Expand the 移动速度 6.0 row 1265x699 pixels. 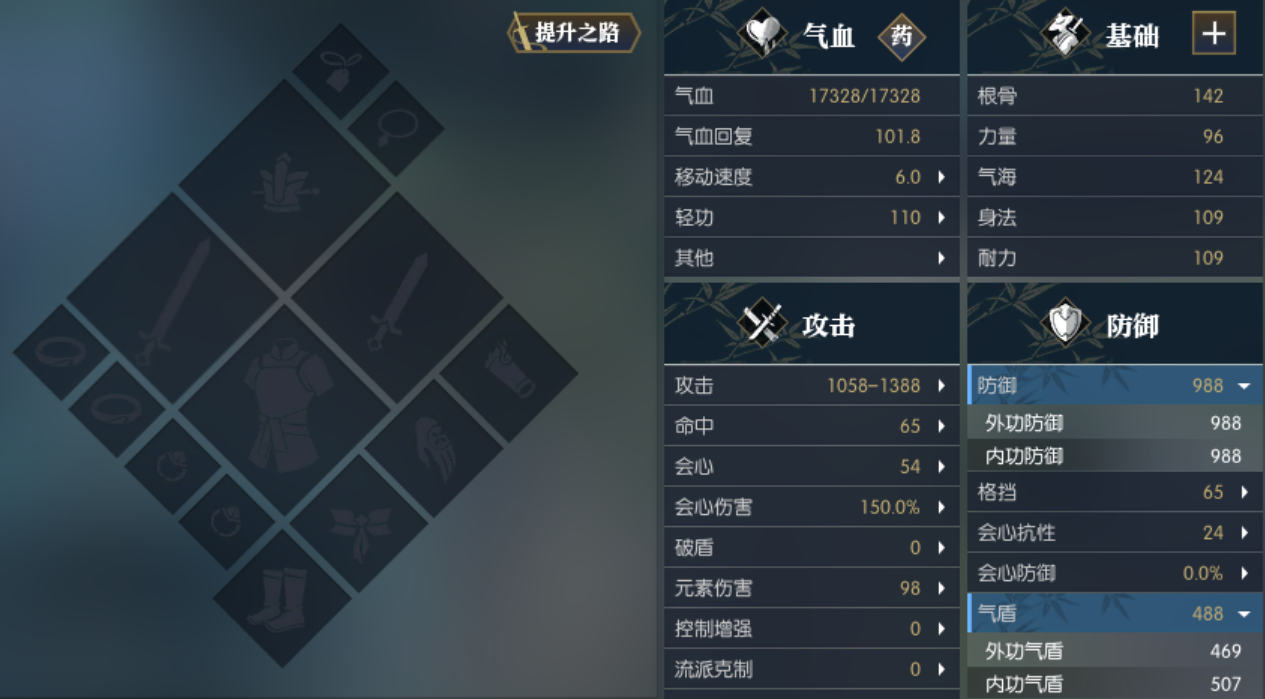pos(811,177)
